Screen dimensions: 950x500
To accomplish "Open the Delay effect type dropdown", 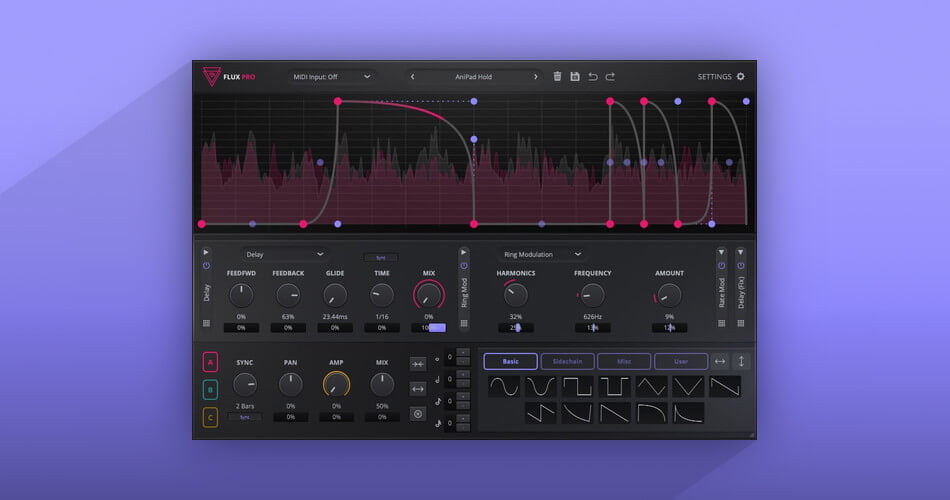I will pos(285,254).
